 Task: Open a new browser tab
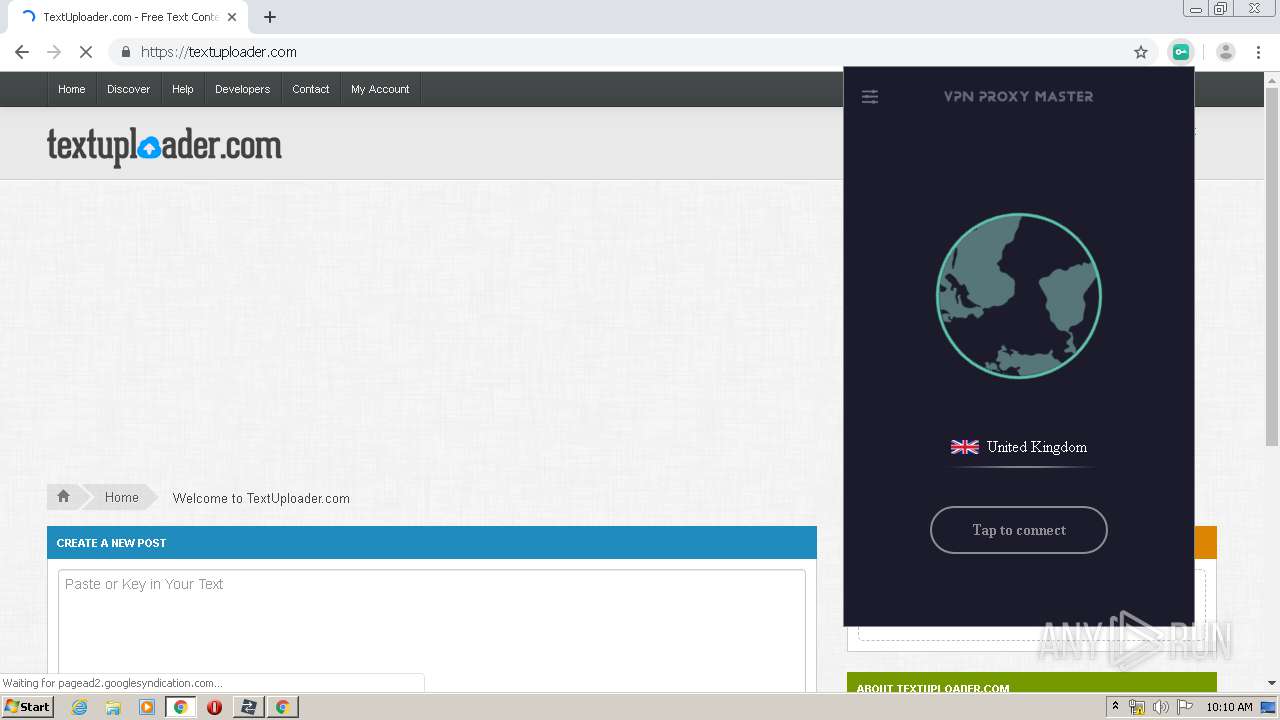point(270,17)
